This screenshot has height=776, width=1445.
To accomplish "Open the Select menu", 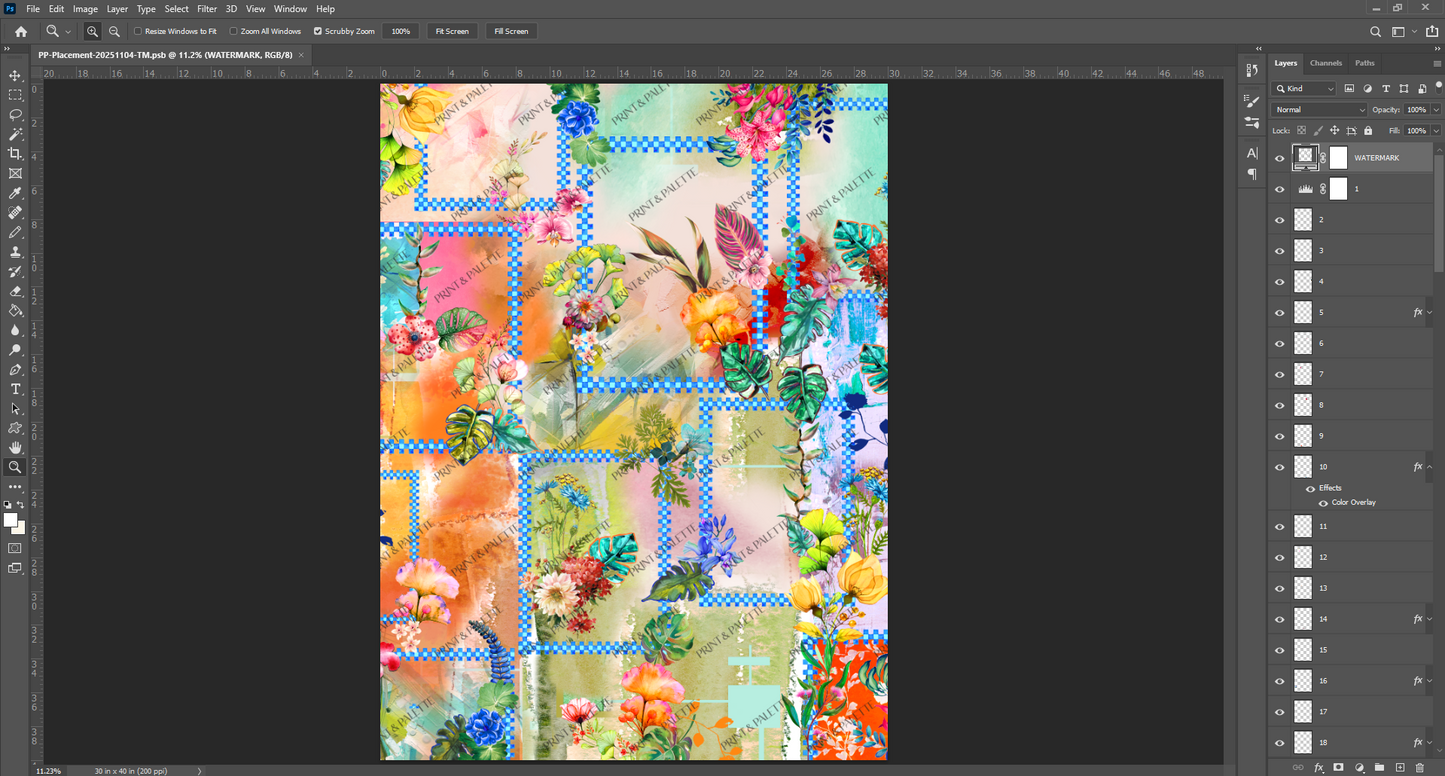I will tap(177, 9).
